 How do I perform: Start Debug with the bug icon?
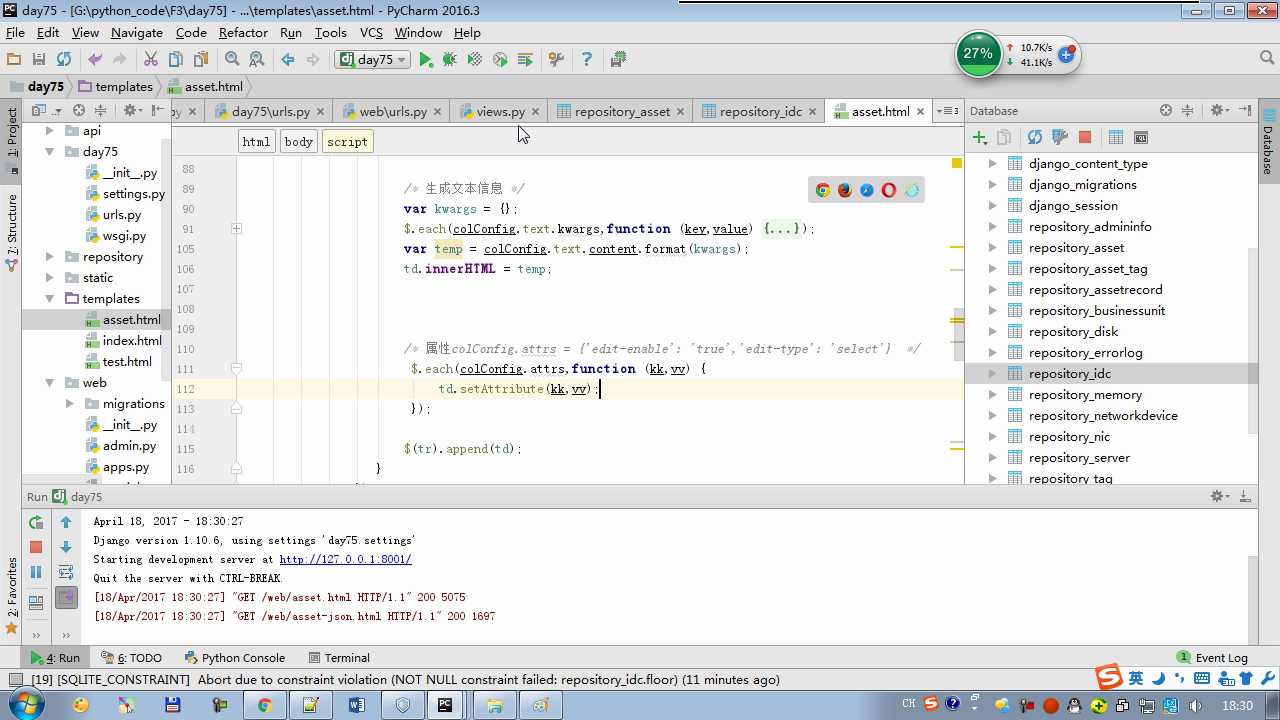click(x=450, y=60)
